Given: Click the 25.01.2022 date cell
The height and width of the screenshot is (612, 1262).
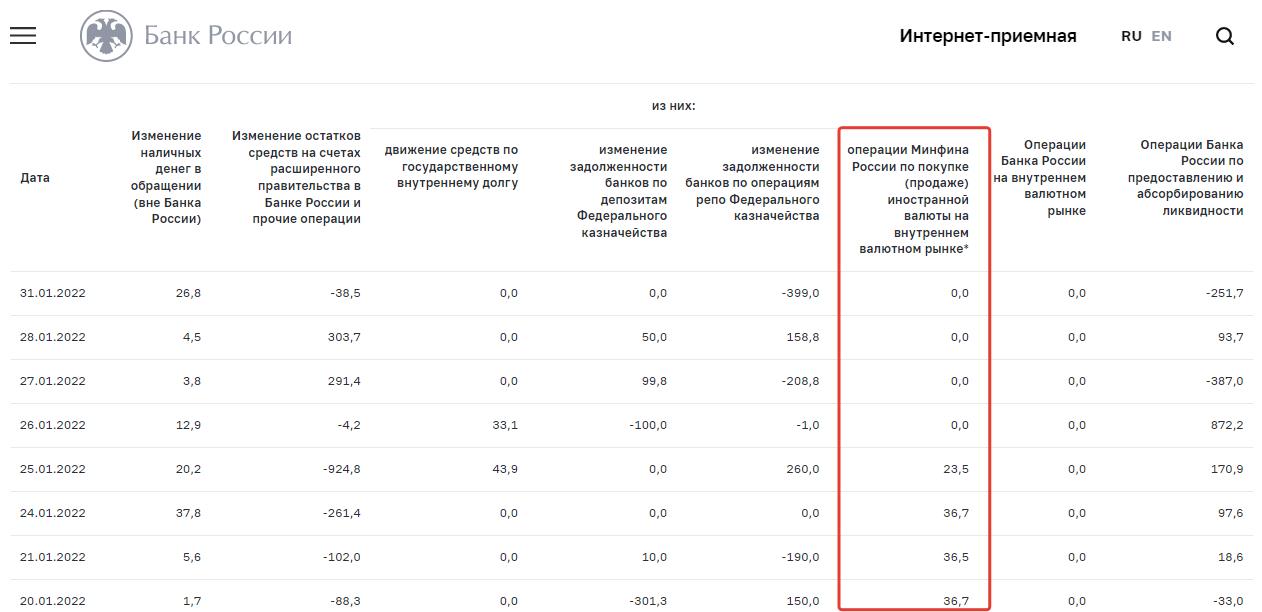Looking at the screenshot, I should [x=53, y=469].
